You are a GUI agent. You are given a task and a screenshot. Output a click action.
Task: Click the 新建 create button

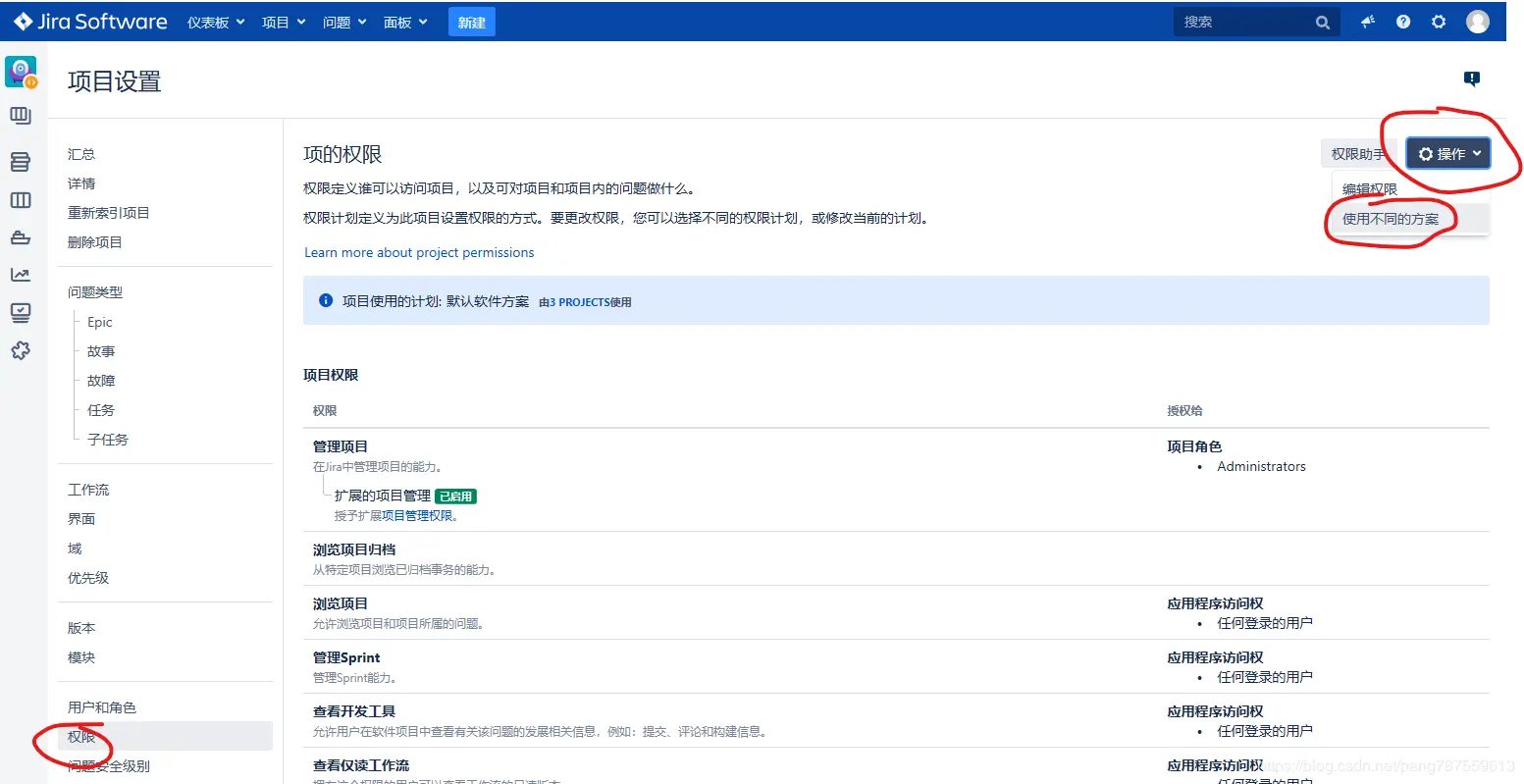coord(471,21)
